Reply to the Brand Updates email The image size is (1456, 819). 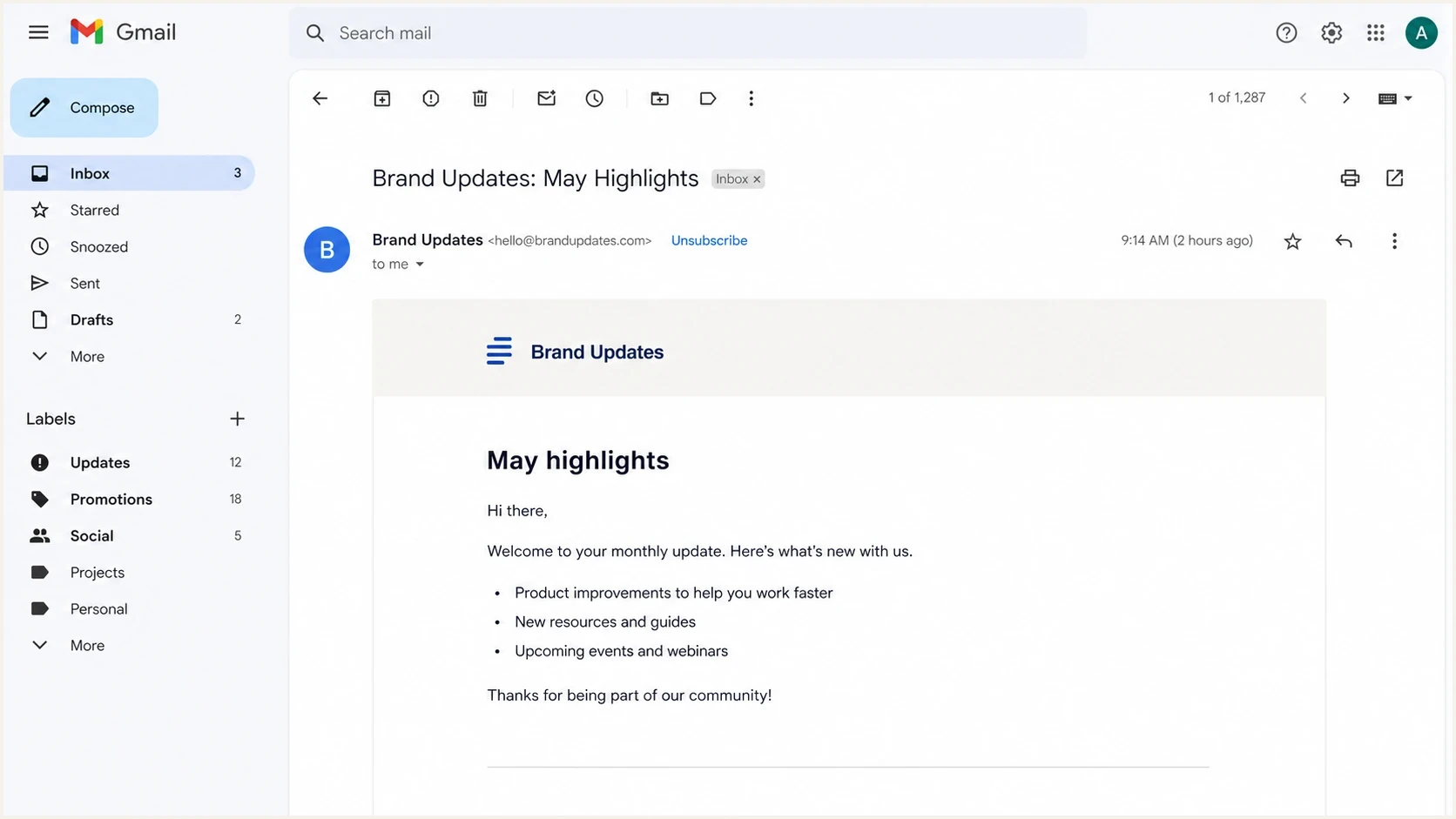(1344, 241)
